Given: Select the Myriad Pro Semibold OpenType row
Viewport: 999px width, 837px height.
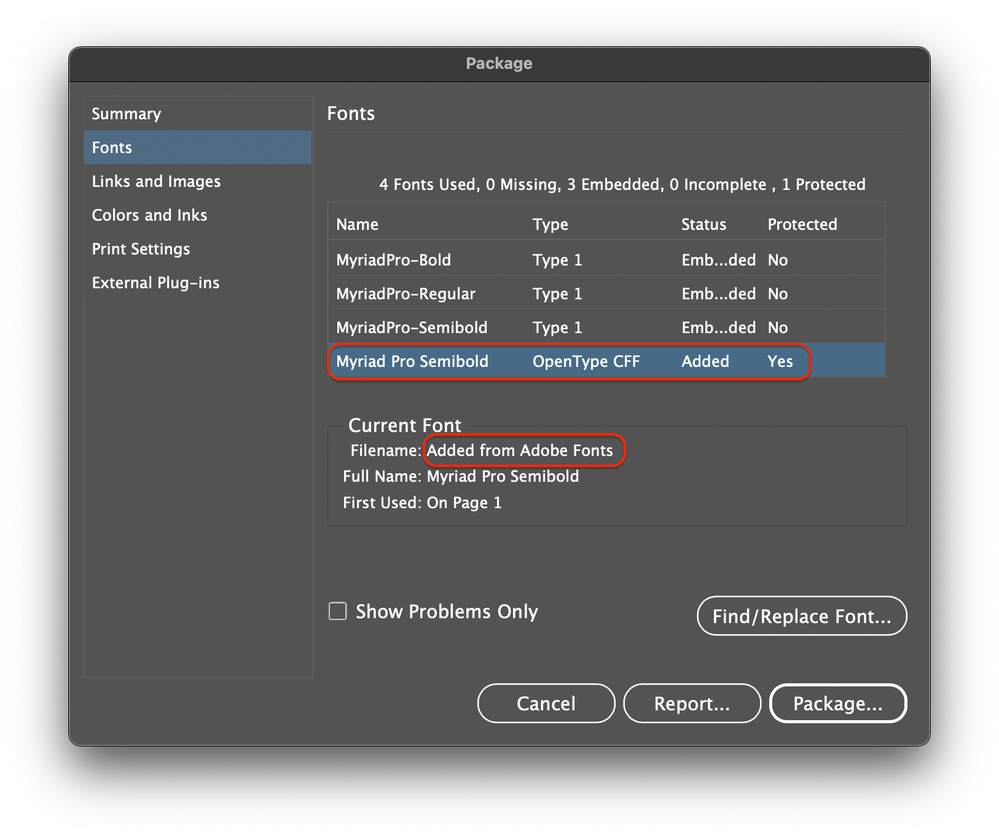Looking at the screenshot, I should coord(607,361).
